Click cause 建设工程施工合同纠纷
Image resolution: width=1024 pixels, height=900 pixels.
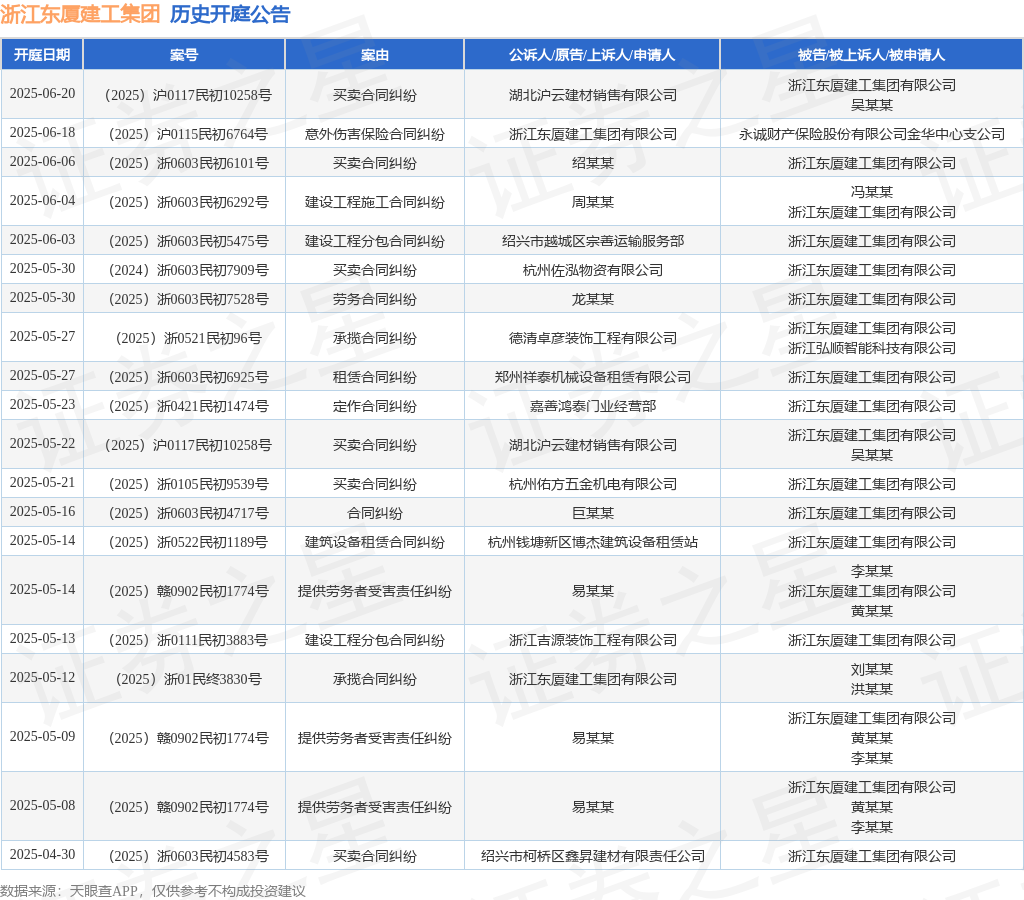(374, 202)
